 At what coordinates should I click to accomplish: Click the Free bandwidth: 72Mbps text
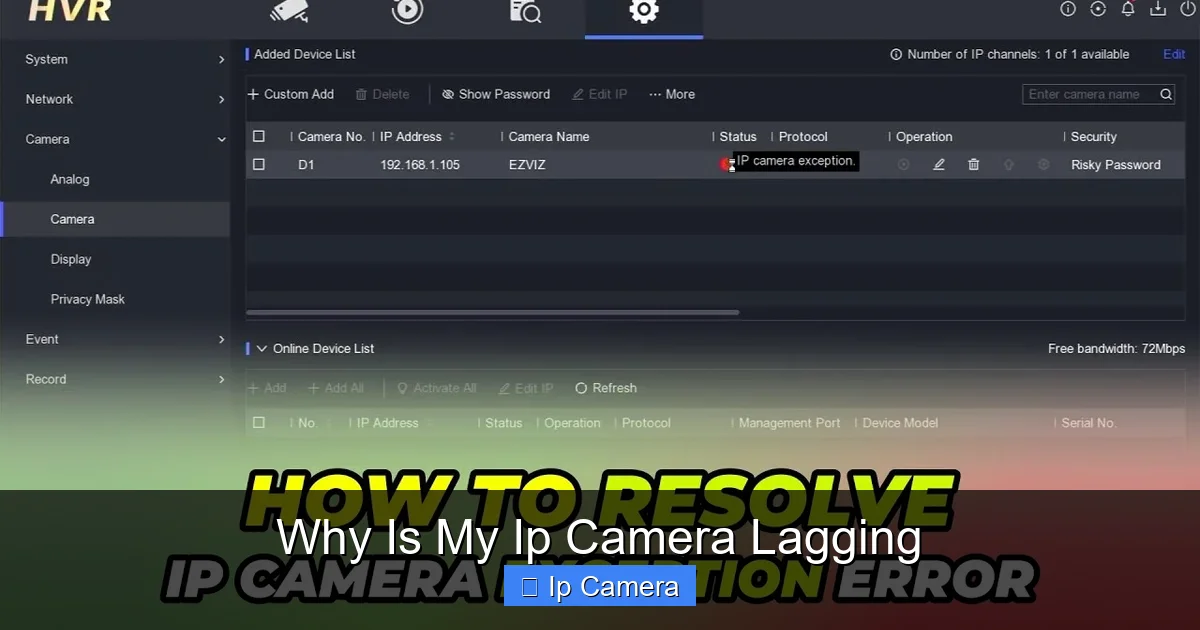point(1116,349)
